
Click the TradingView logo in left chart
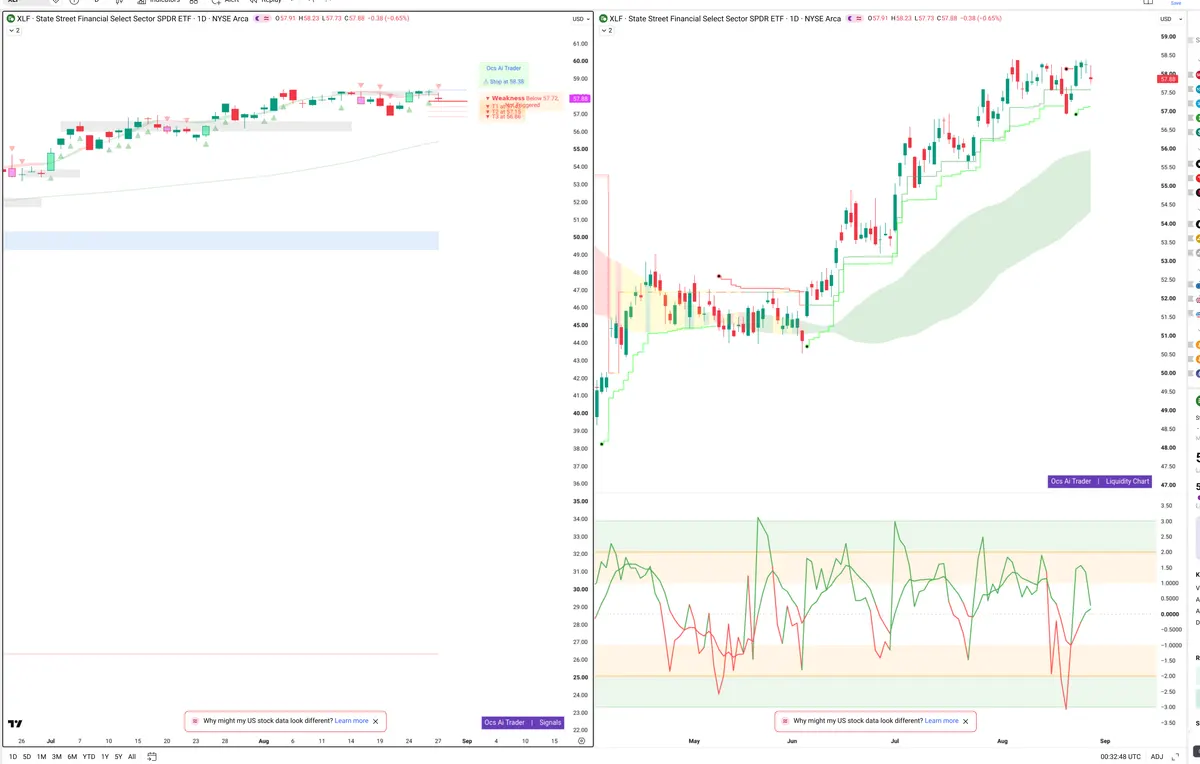(x=15, y=723)
